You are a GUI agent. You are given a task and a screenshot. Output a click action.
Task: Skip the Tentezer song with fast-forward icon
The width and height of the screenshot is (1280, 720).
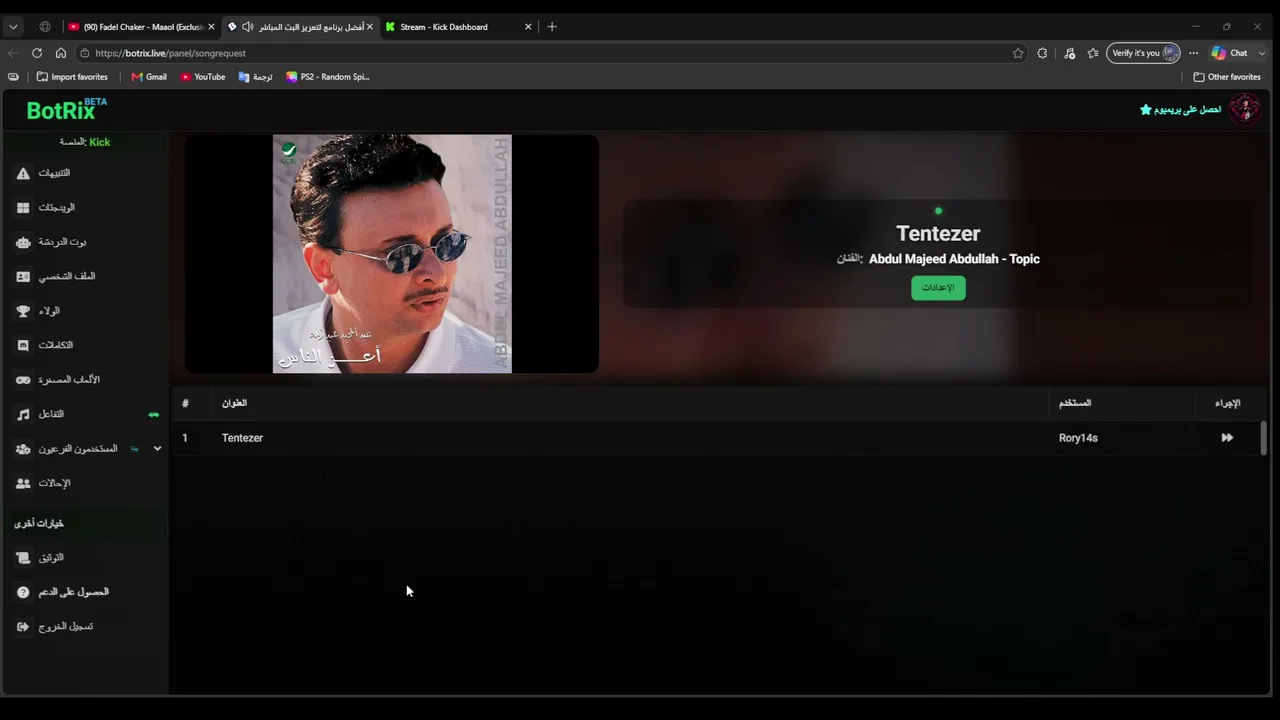click(x=1227, y=438)
